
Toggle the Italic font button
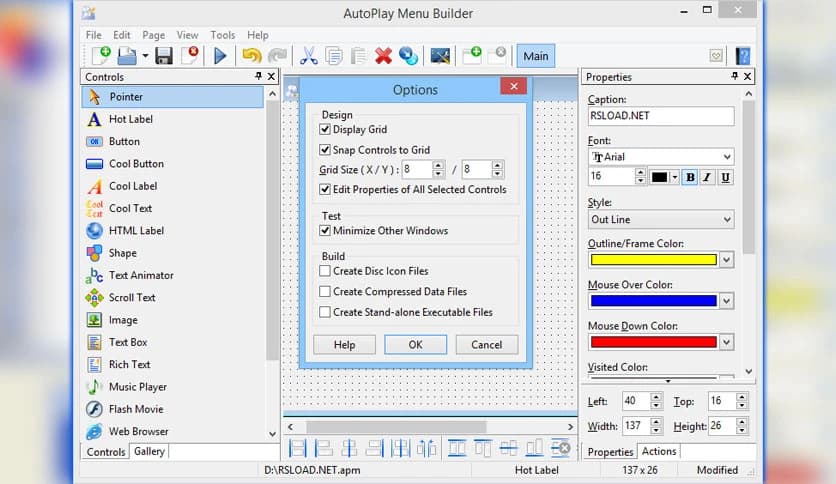(708, 178)
